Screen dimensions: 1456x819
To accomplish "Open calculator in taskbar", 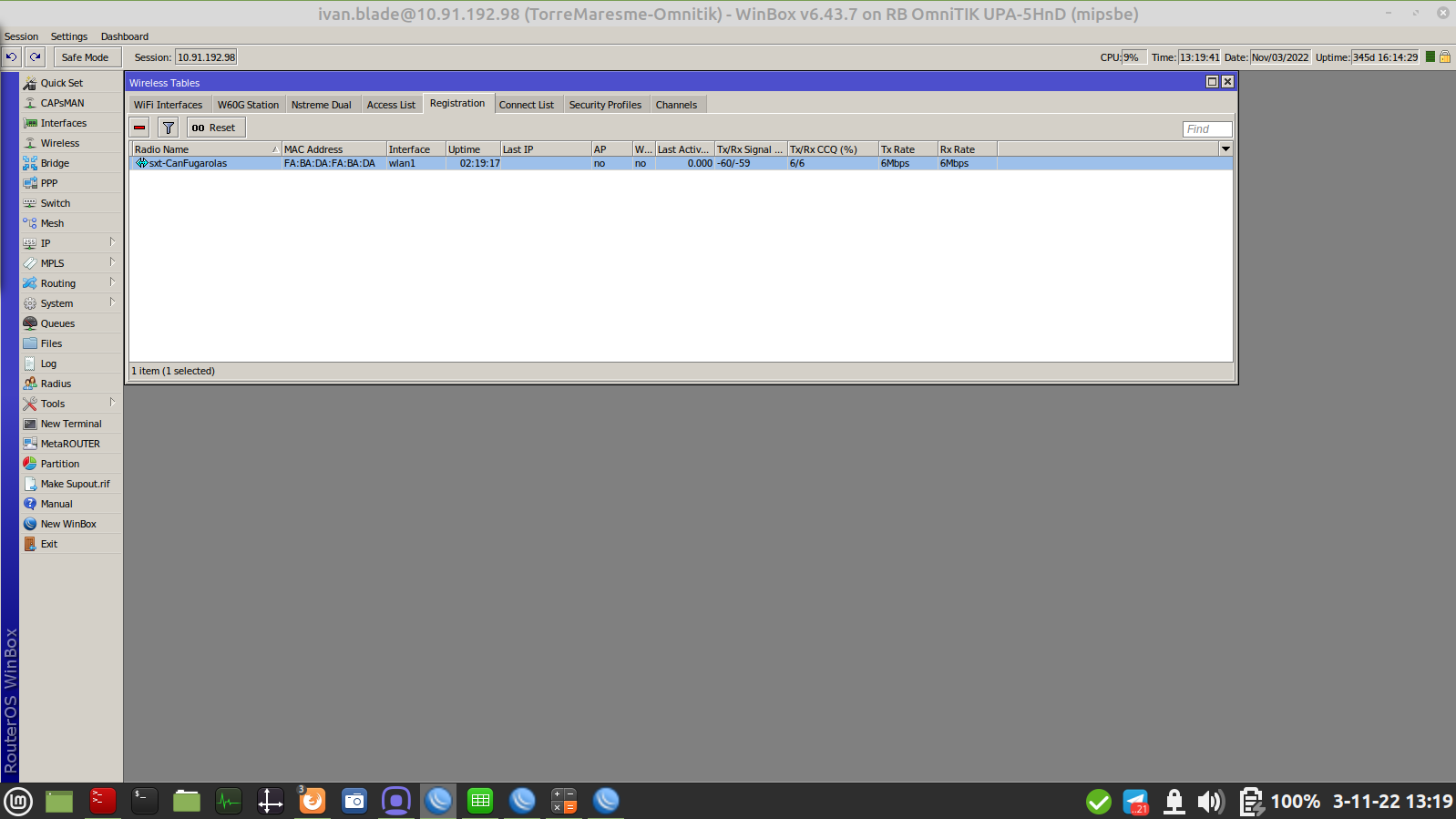I will [x=564, y=801].
